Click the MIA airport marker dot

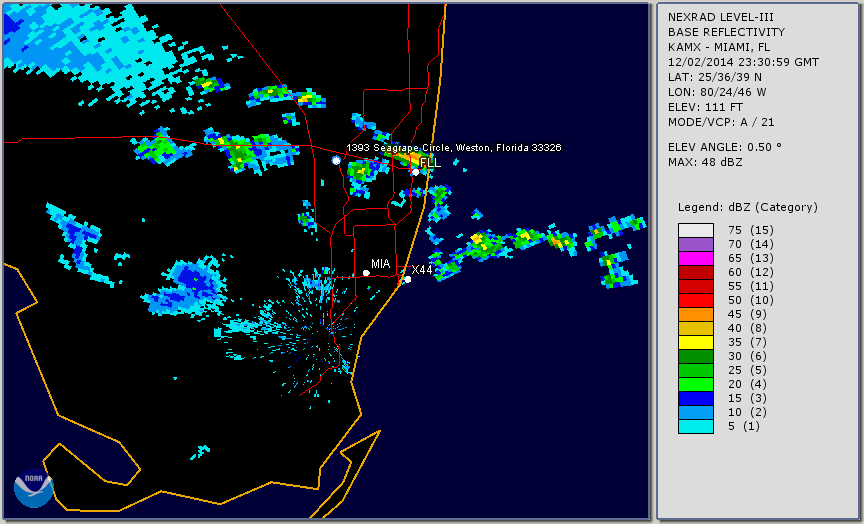366,273
